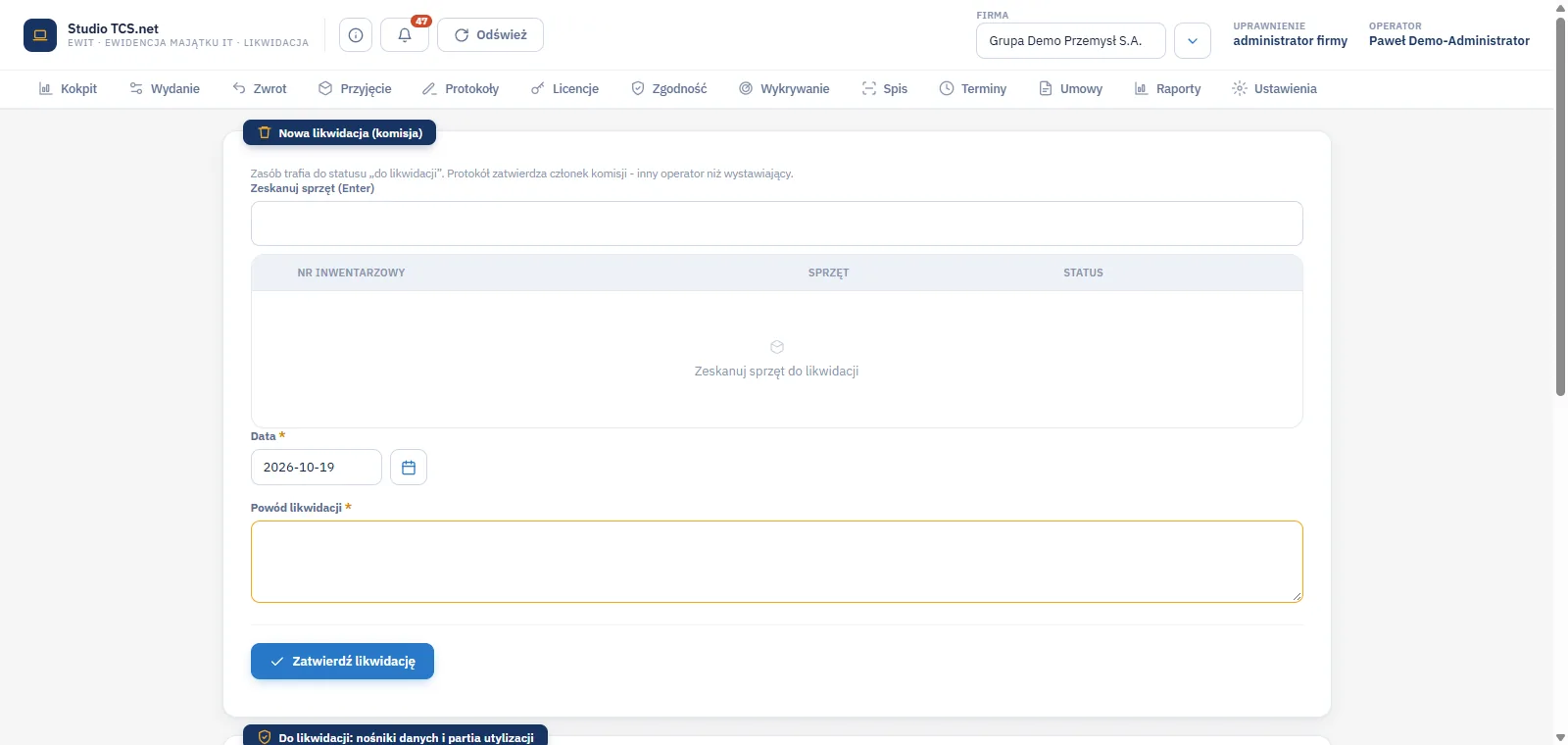The height and width of the screenshot is (745, 1568).
Task: Click the box icon in the empty table
Action: tap(777, 347)
